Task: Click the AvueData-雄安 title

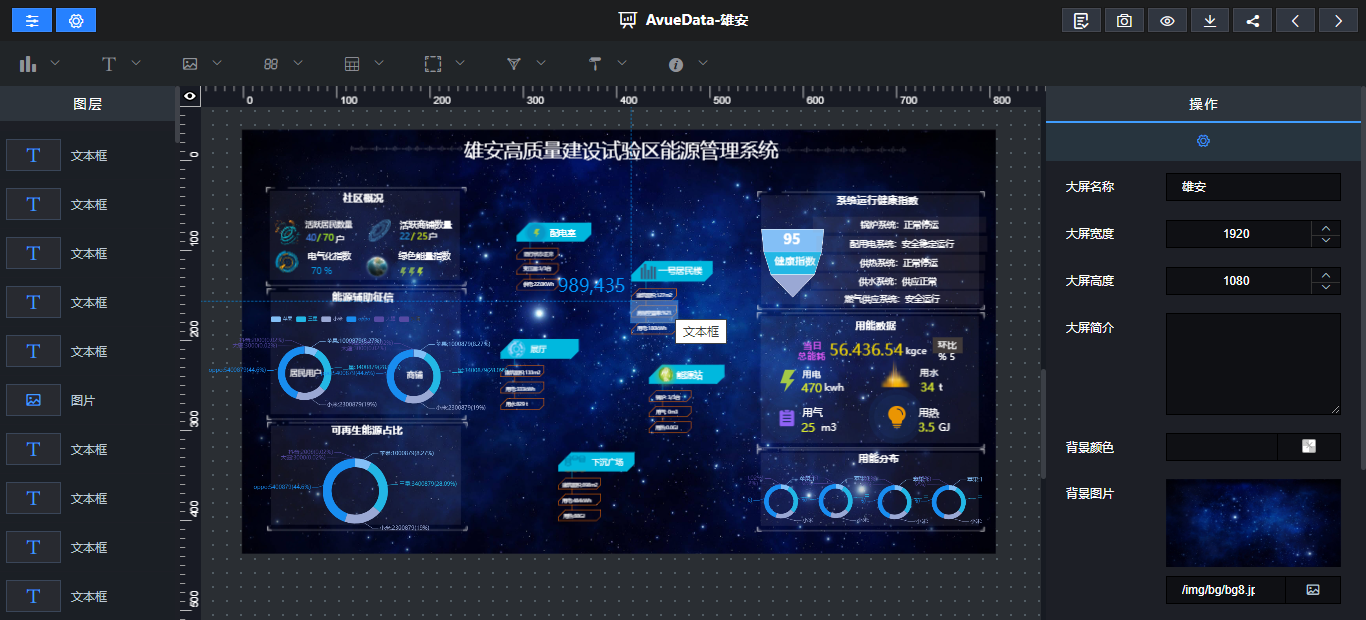Action: click(x=696, y=20)
